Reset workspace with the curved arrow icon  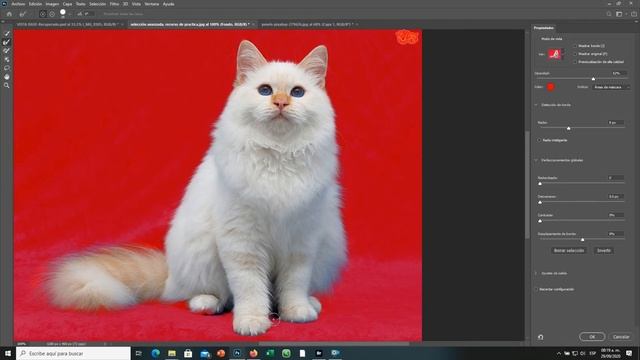[x=540, y=337]
